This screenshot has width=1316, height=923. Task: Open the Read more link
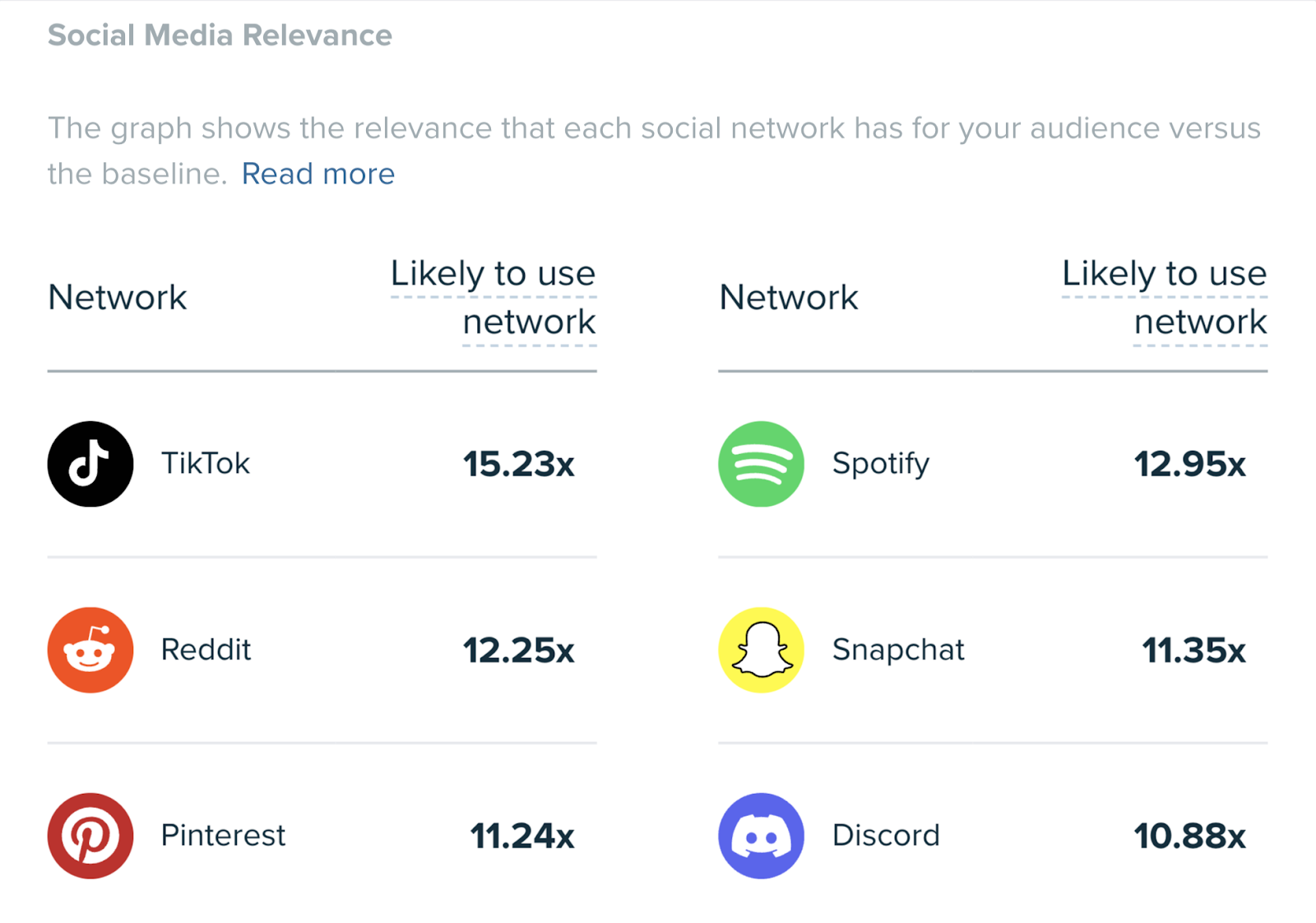point(318,174)
